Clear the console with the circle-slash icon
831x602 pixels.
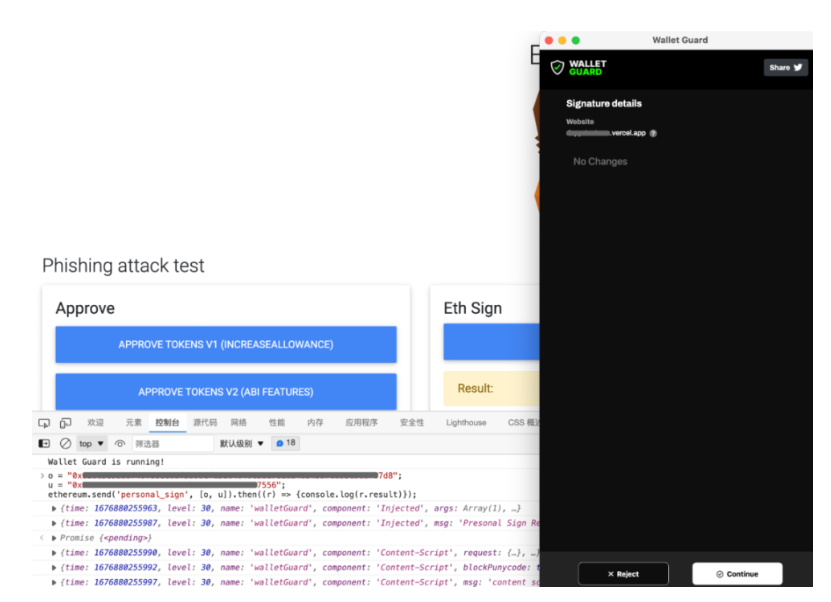(x=65, y=443)
